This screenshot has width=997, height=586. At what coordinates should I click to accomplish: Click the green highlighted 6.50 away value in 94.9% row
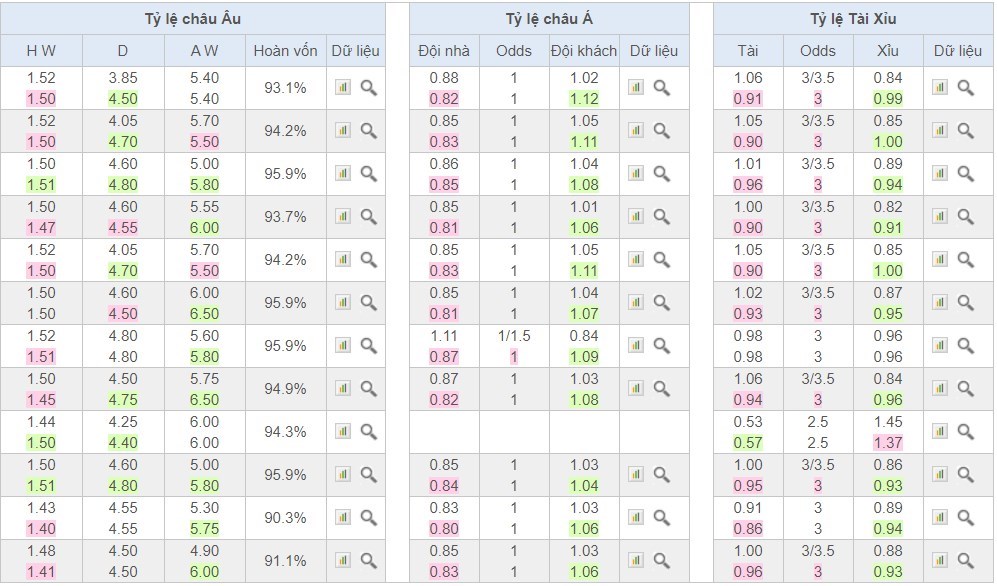[x=204, y=400]
